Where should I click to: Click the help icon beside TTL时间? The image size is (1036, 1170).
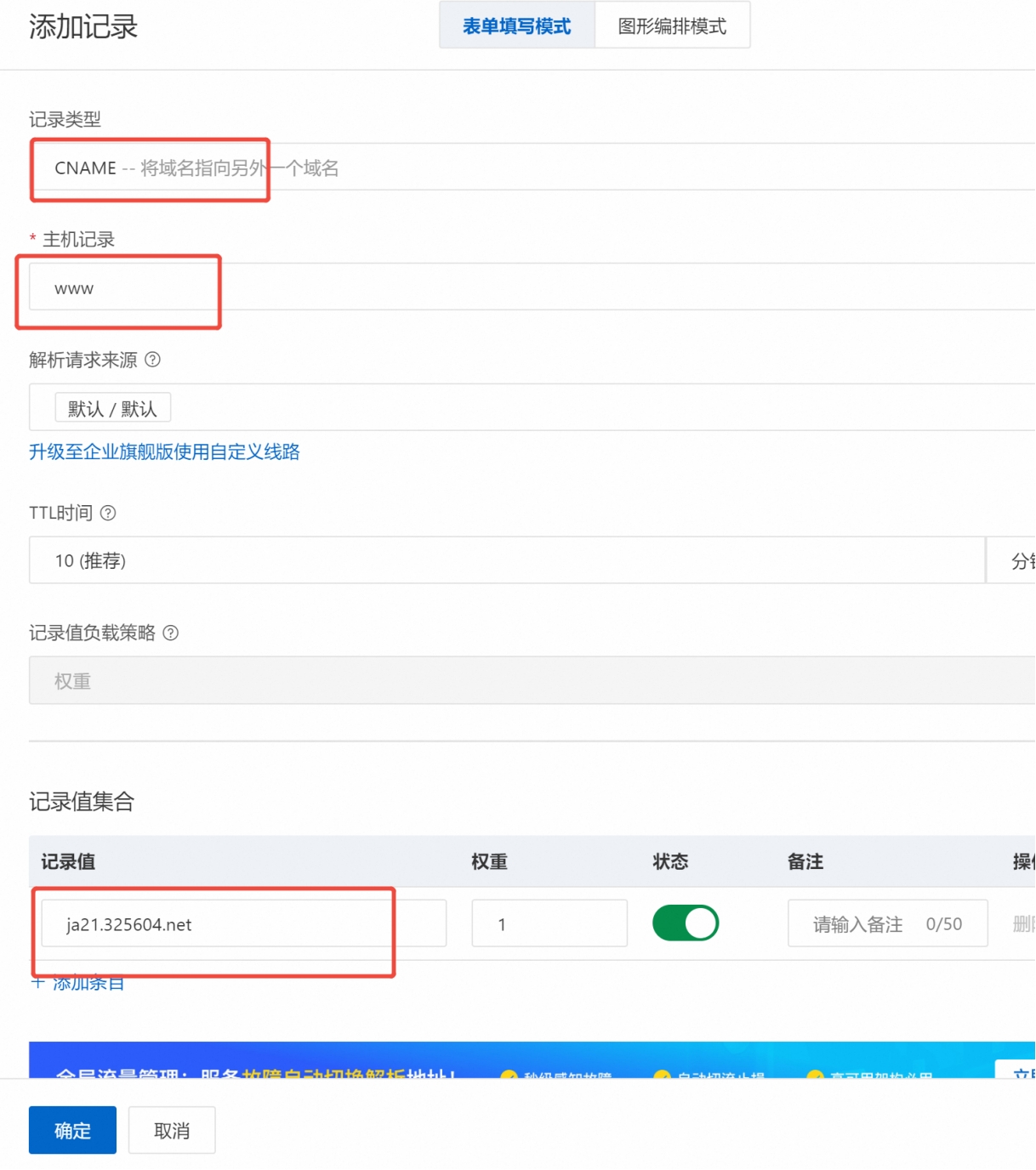tap(108, 513)
